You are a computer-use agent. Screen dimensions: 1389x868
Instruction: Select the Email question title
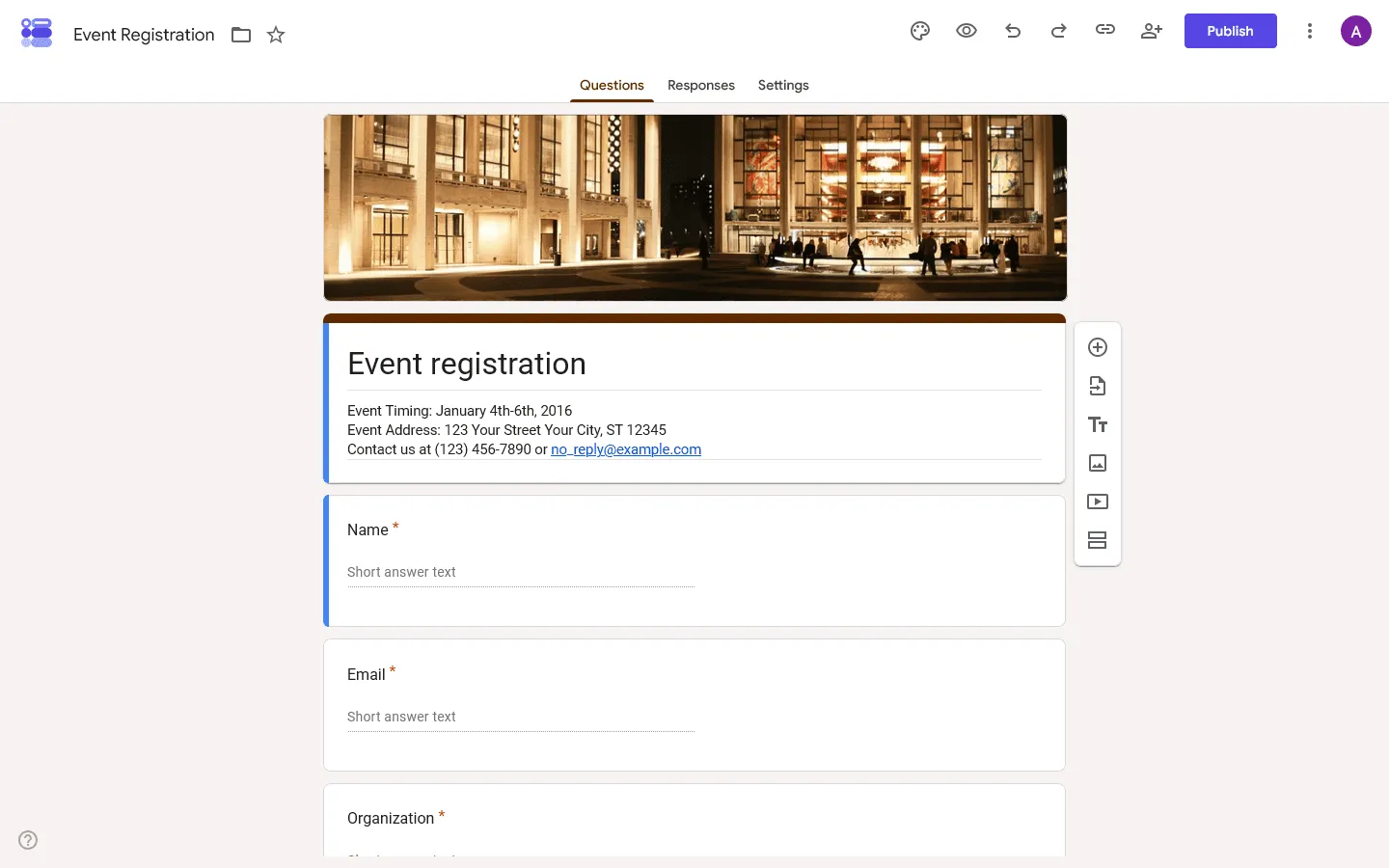click(366, 675)
